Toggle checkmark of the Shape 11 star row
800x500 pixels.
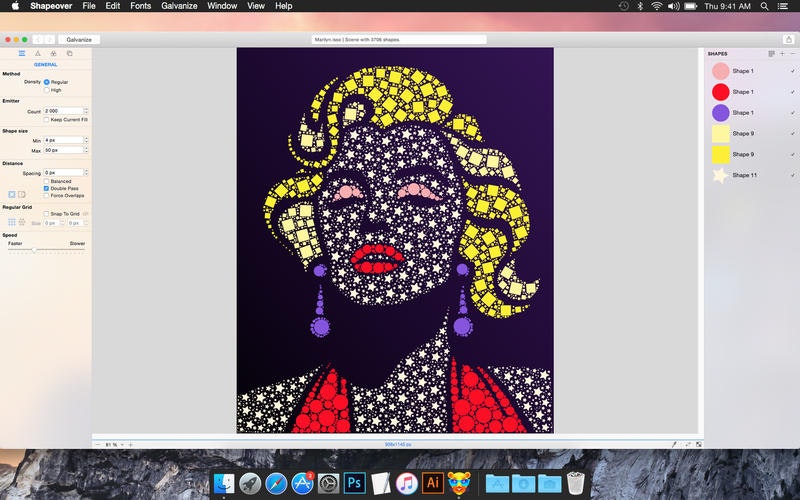point(792,176)
